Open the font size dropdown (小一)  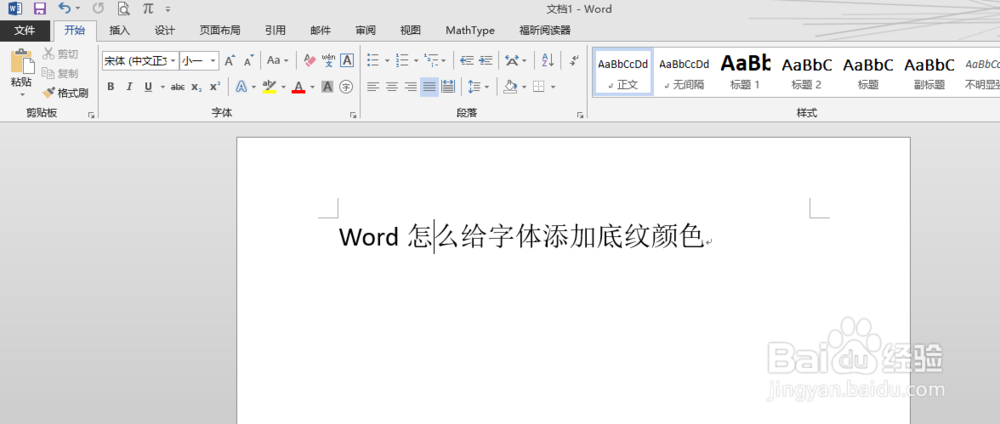click(213, 61)
